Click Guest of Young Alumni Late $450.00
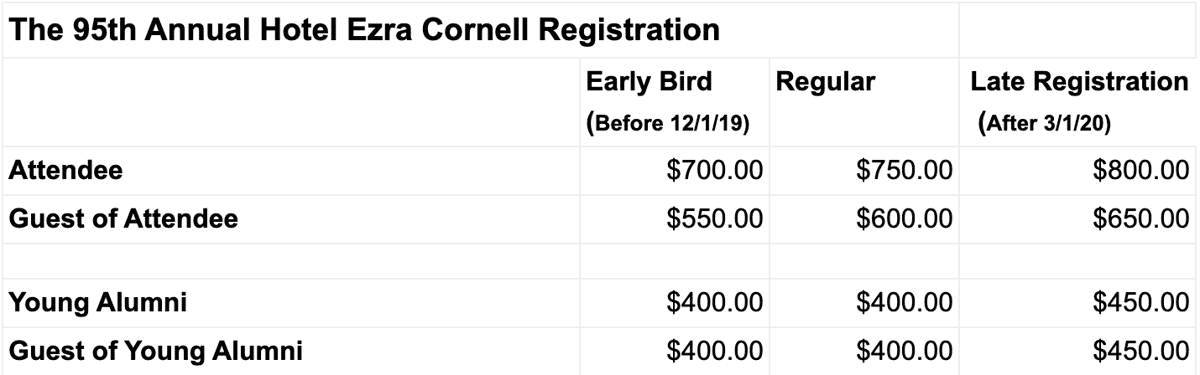 point(1079,351)
